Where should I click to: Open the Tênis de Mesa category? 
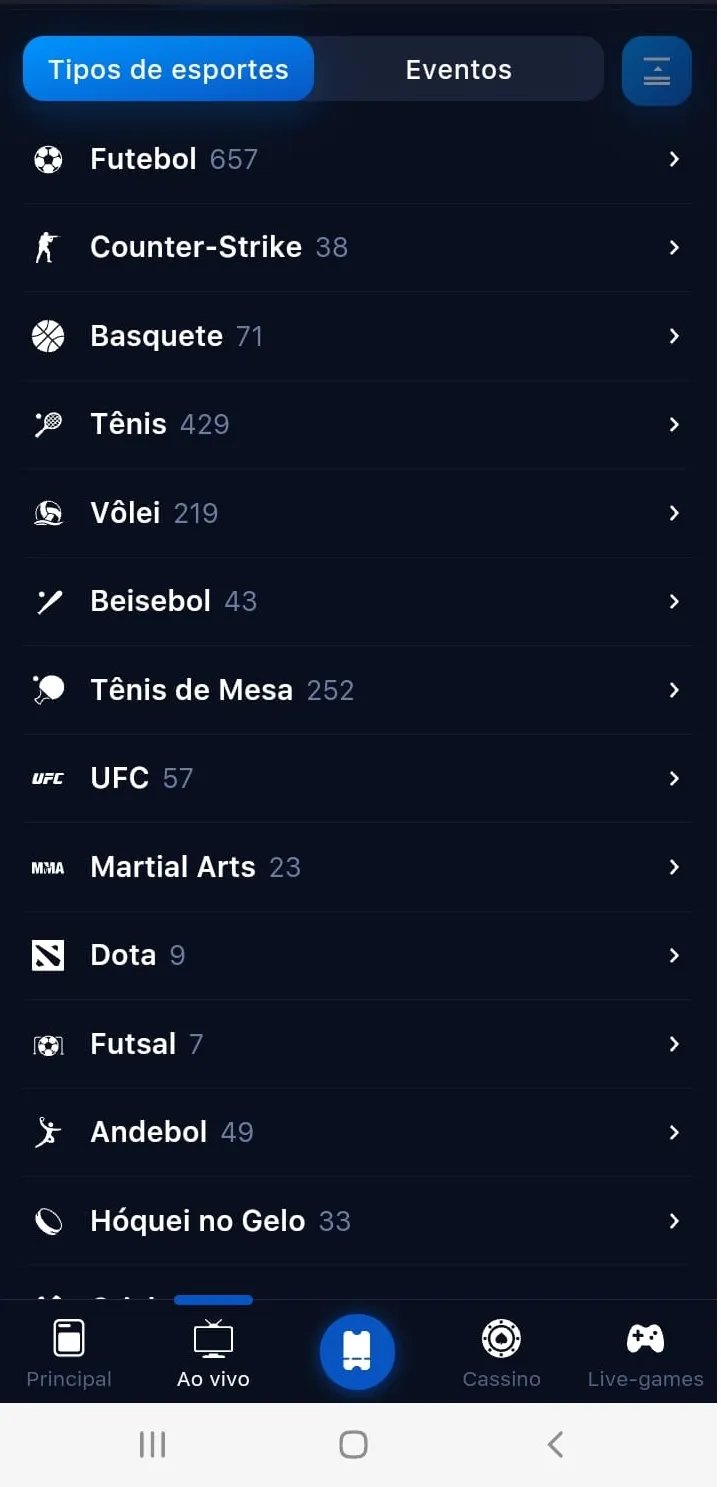(358, 690)
